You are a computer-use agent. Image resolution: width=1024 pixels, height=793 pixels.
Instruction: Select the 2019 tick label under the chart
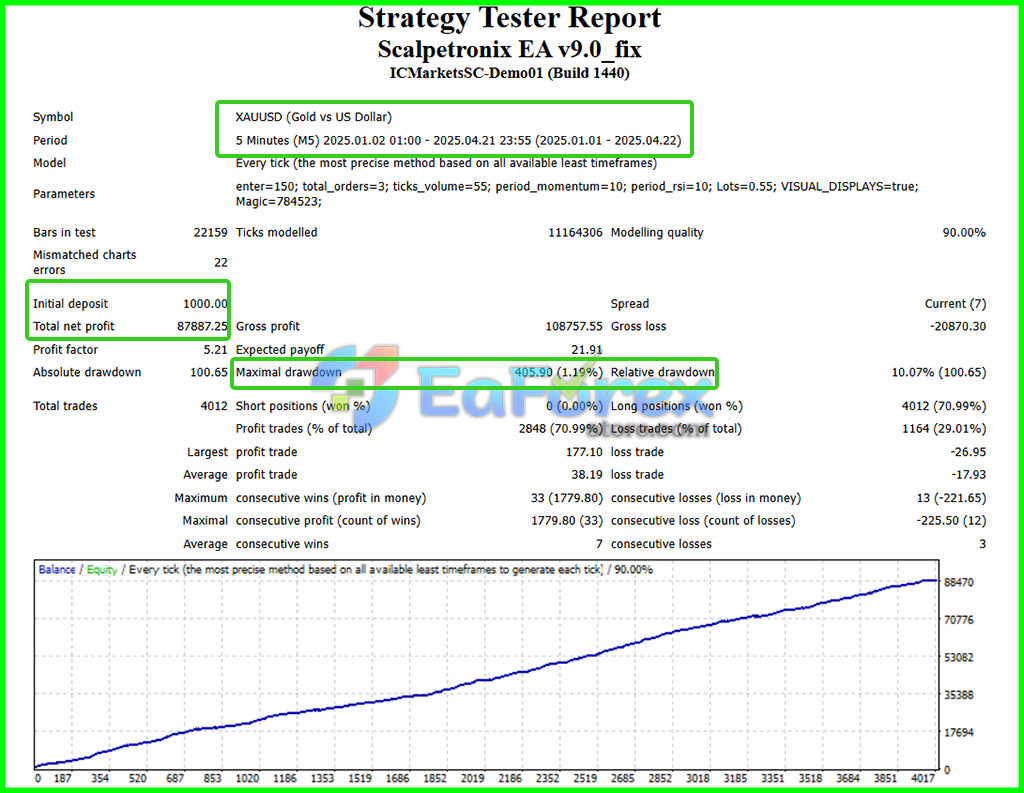[x=473, y=778]
